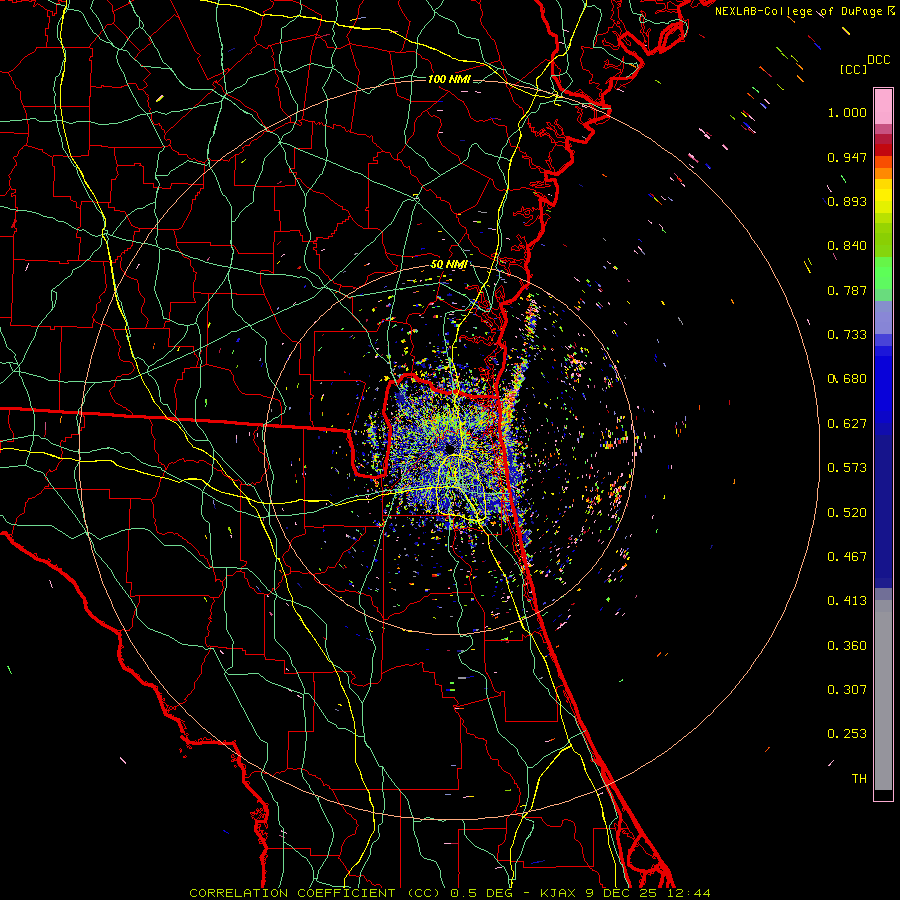The width and height of the screenshot is (900, 900).
Task: Click the 0.307 color scale value
Action: tap(847, 690)
